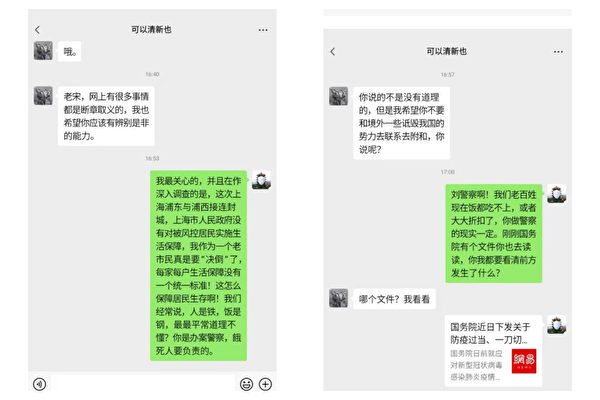Viewport: 600px width, 400px height.
Task: Open the plus attachments menu in left chat
Action: pyautogui.click(x=266, y=384)
